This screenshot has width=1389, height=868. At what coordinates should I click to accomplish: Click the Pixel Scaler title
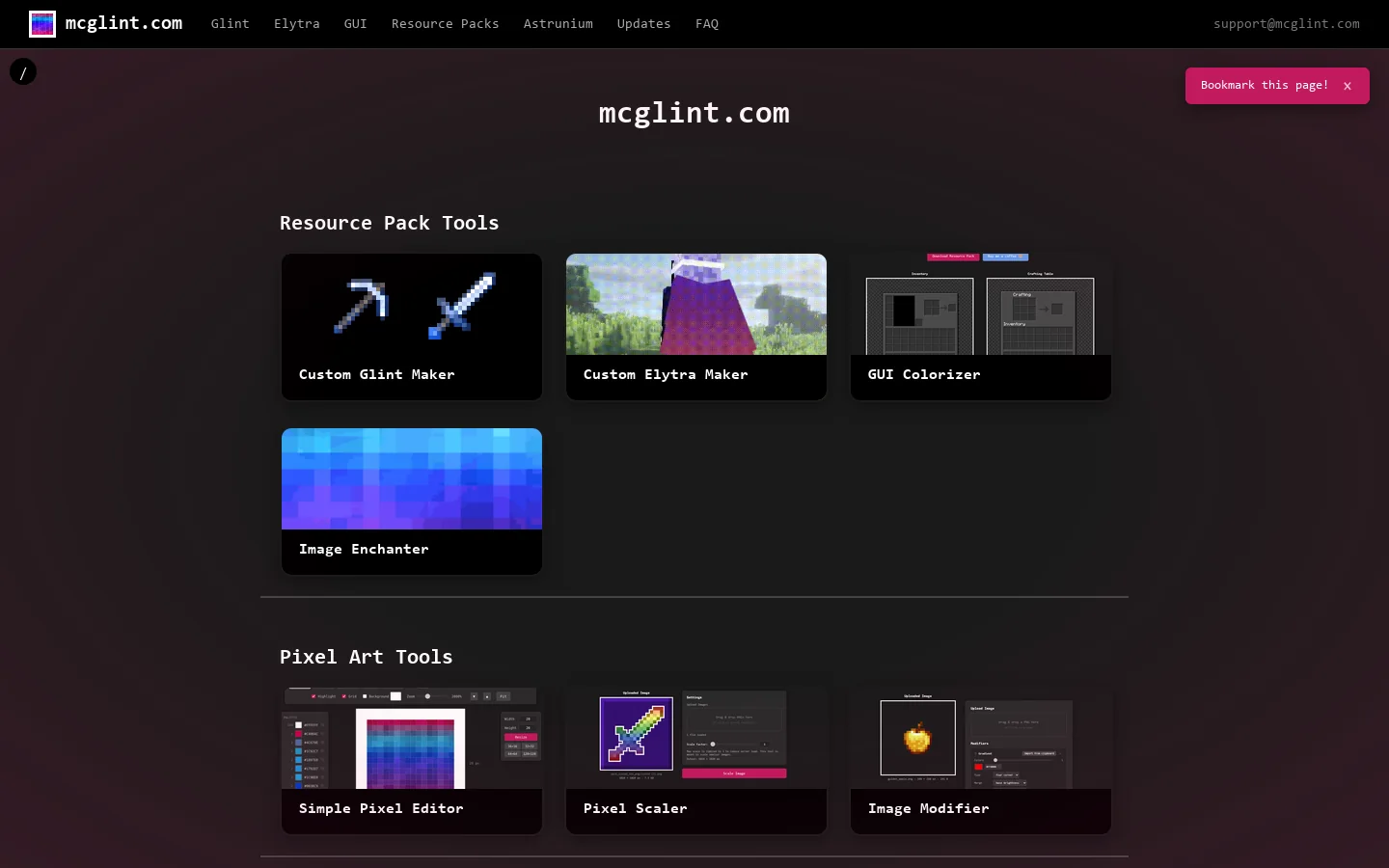coord(636,809)
